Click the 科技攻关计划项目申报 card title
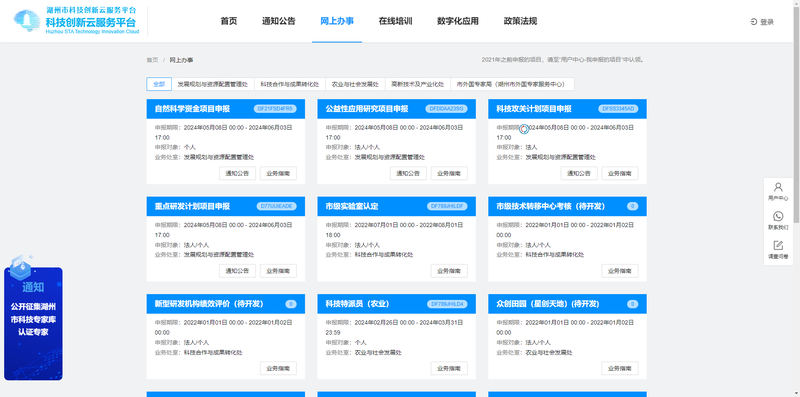Viewport: 800px width, 397px height. click(x=534, y=109)
